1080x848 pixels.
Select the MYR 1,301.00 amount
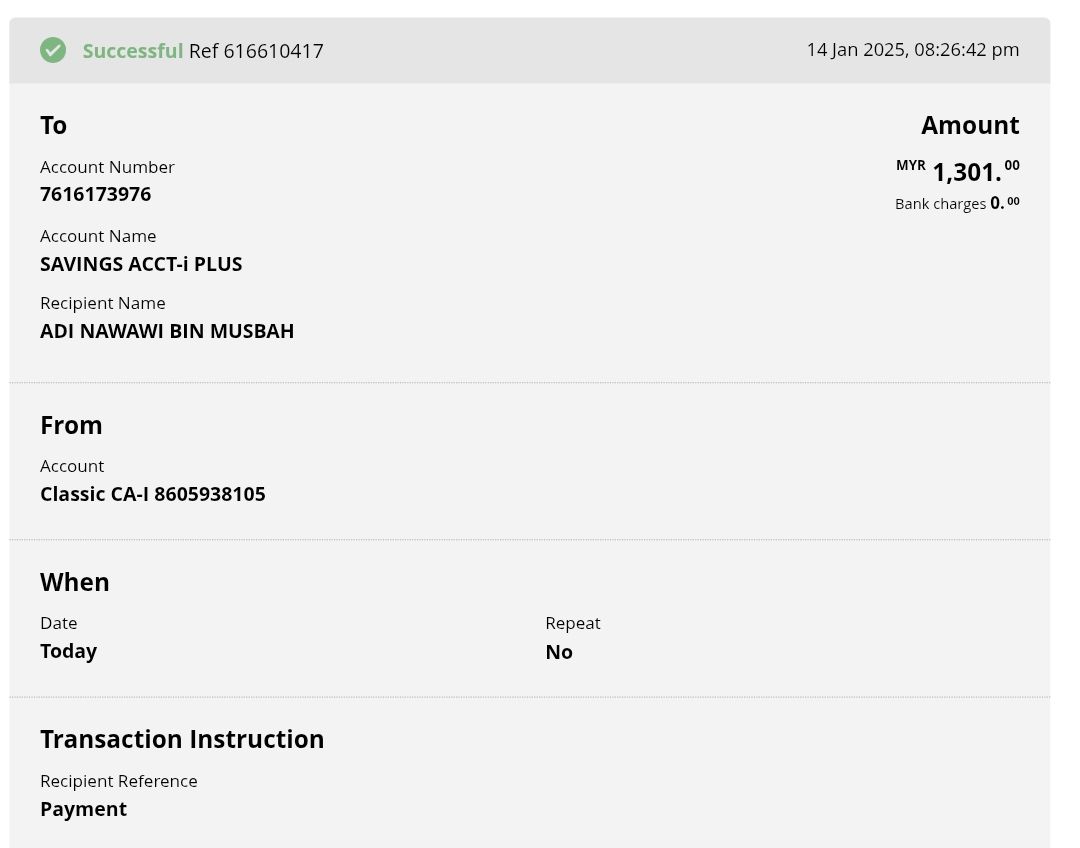tap(966, 172)
